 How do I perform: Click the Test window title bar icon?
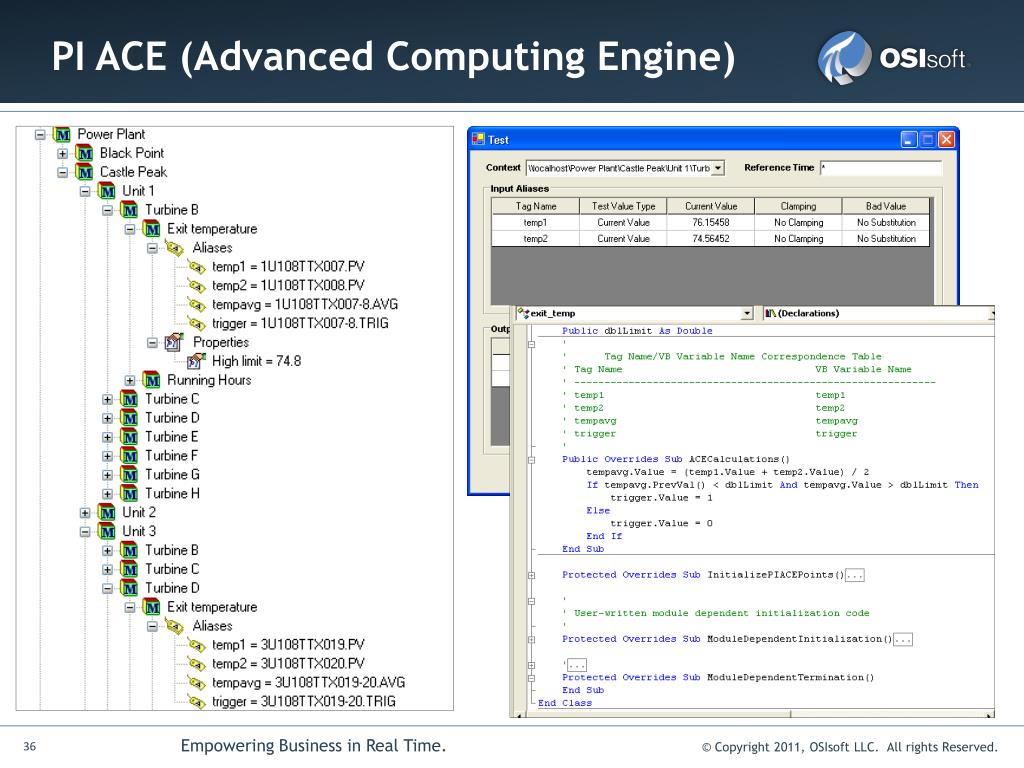coord(478,140)
